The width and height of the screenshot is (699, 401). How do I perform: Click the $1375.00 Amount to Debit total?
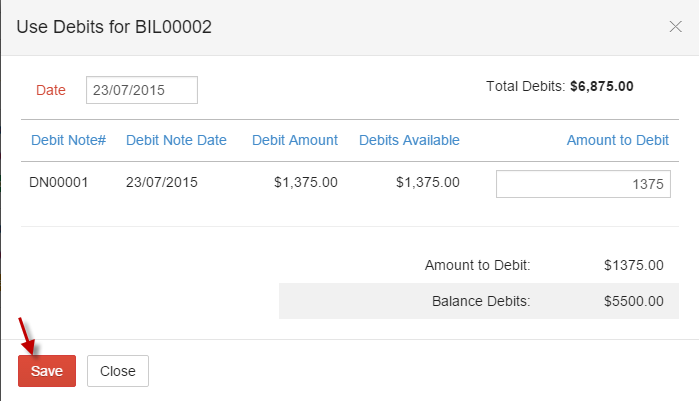(x=633, y=265)
